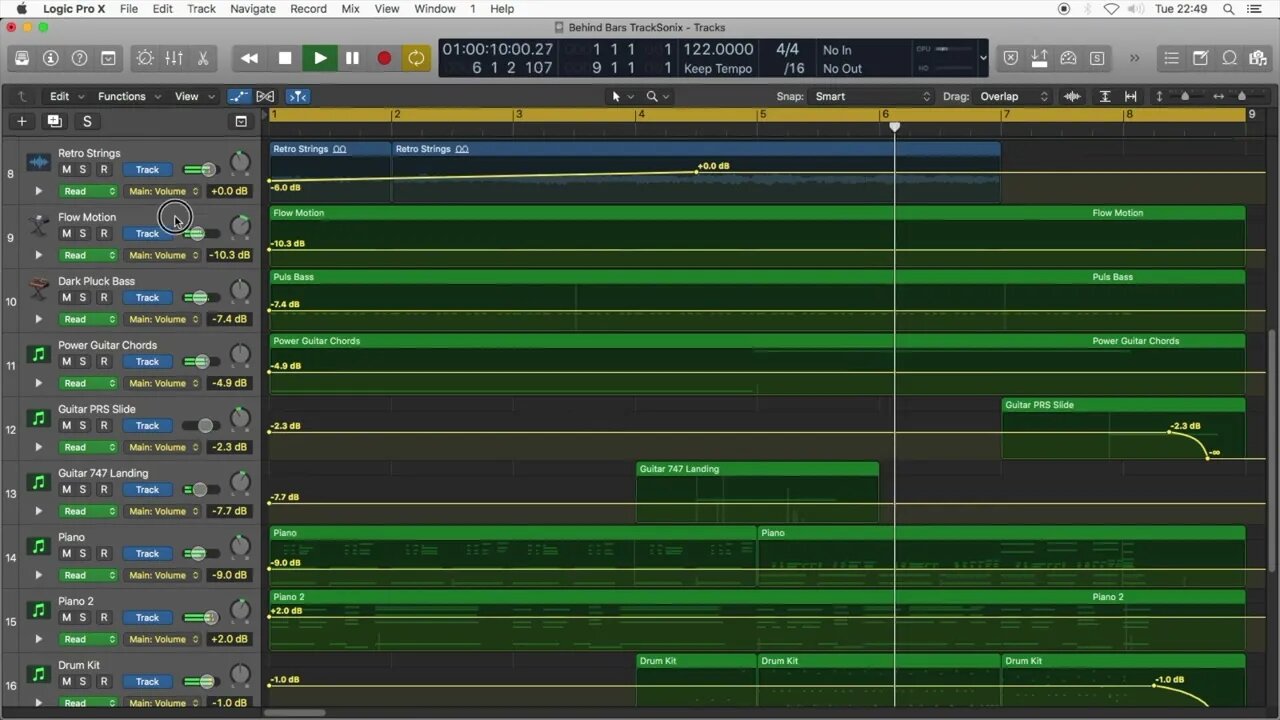Open the Library panel icon
The height and width of the screenshot is (720, 1280).
22,58
